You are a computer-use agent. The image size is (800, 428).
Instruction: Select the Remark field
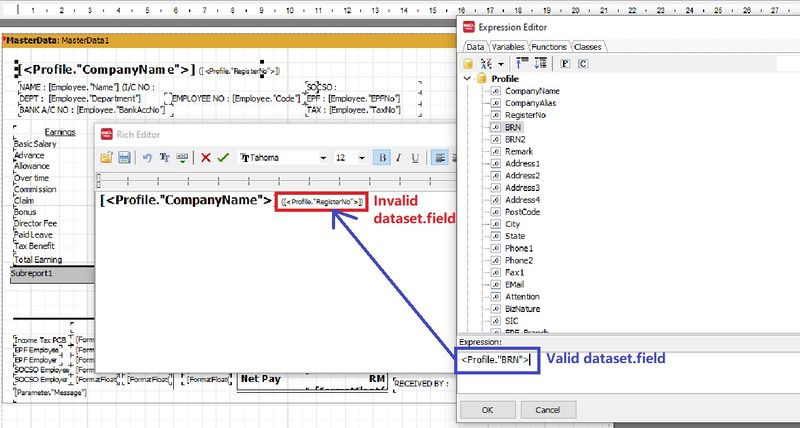point(519,152)
